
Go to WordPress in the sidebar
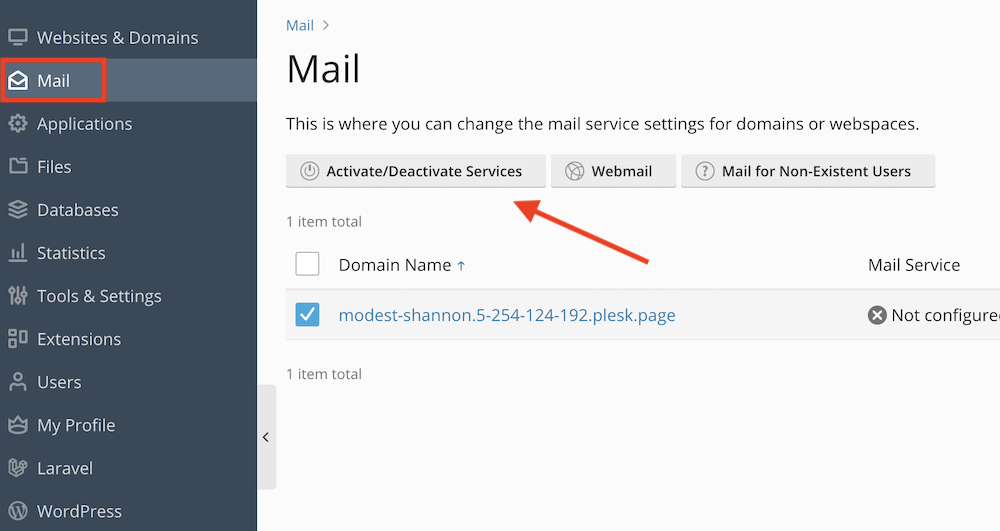tap(79, 511)
